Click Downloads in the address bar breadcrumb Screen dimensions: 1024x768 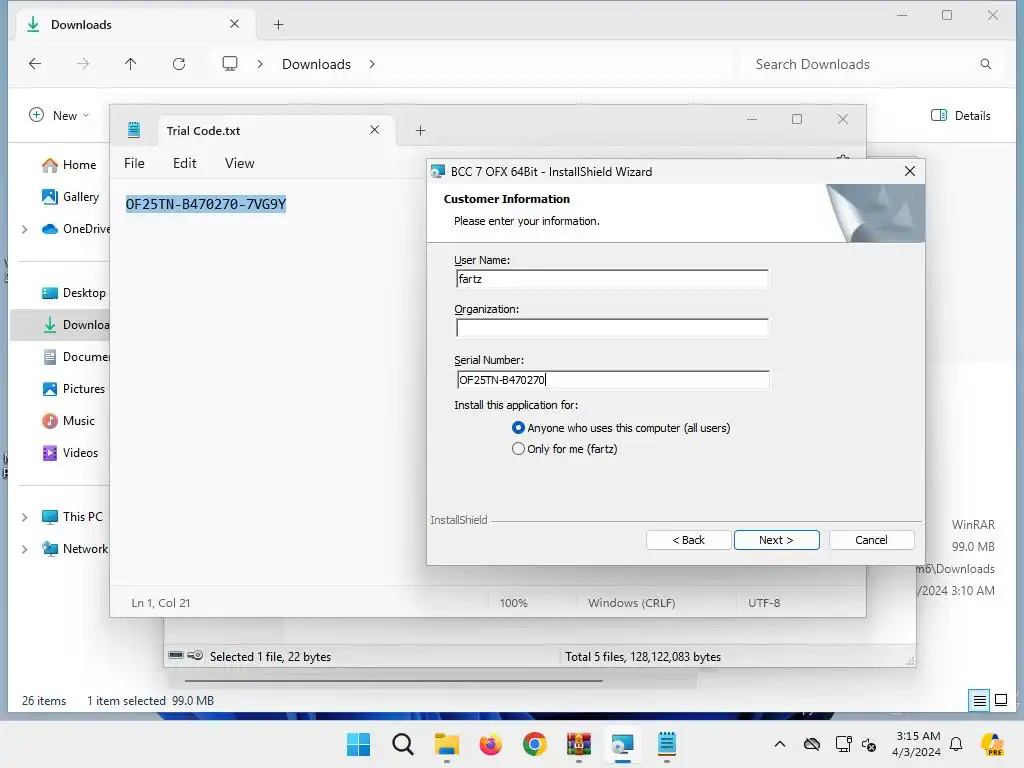pyautogui.click(x=316, y=64)
